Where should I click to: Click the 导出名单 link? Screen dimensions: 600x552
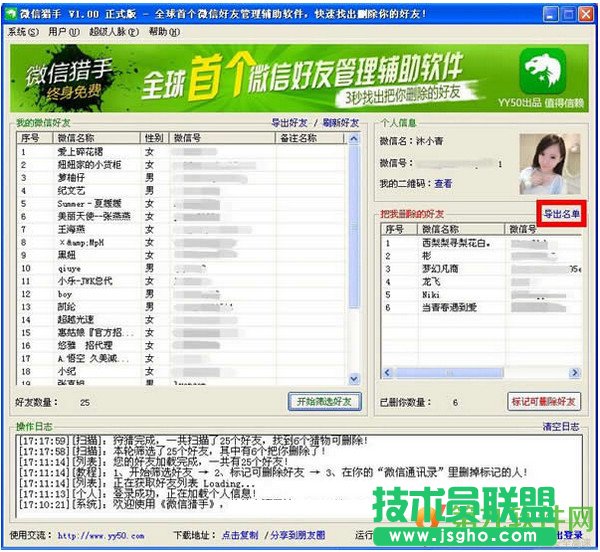[561, 214]
